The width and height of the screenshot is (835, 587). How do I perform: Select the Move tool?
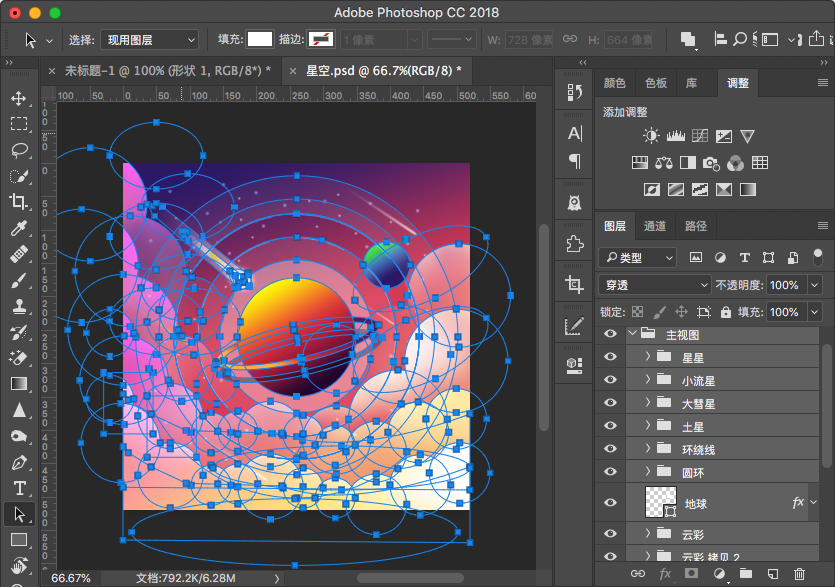19,99
